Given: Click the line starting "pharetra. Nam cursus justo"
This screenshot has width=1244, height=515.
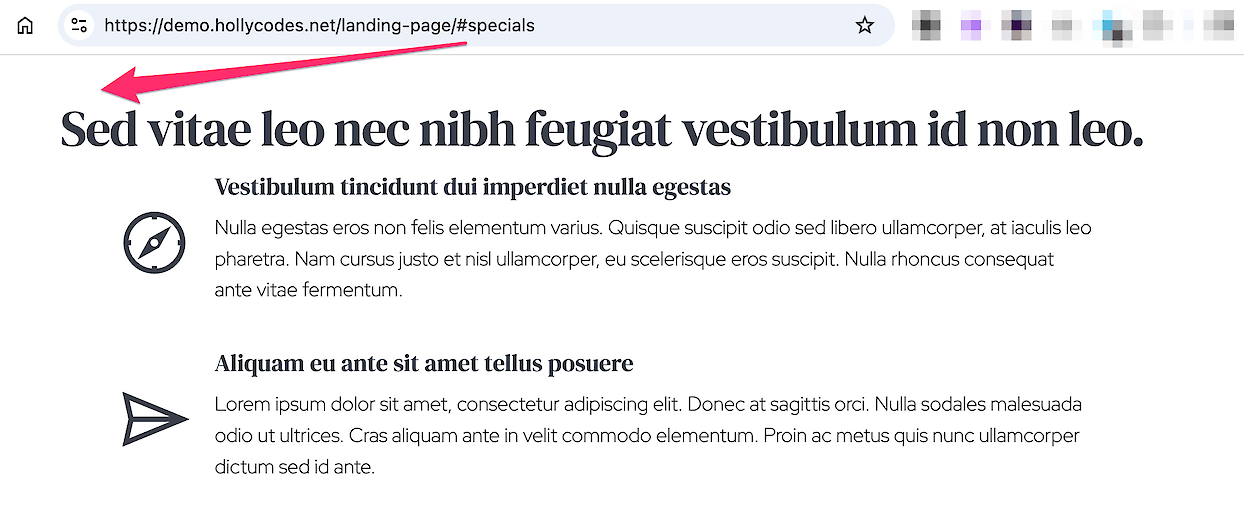Looking at the screenshot, I should tap(634, 260).
